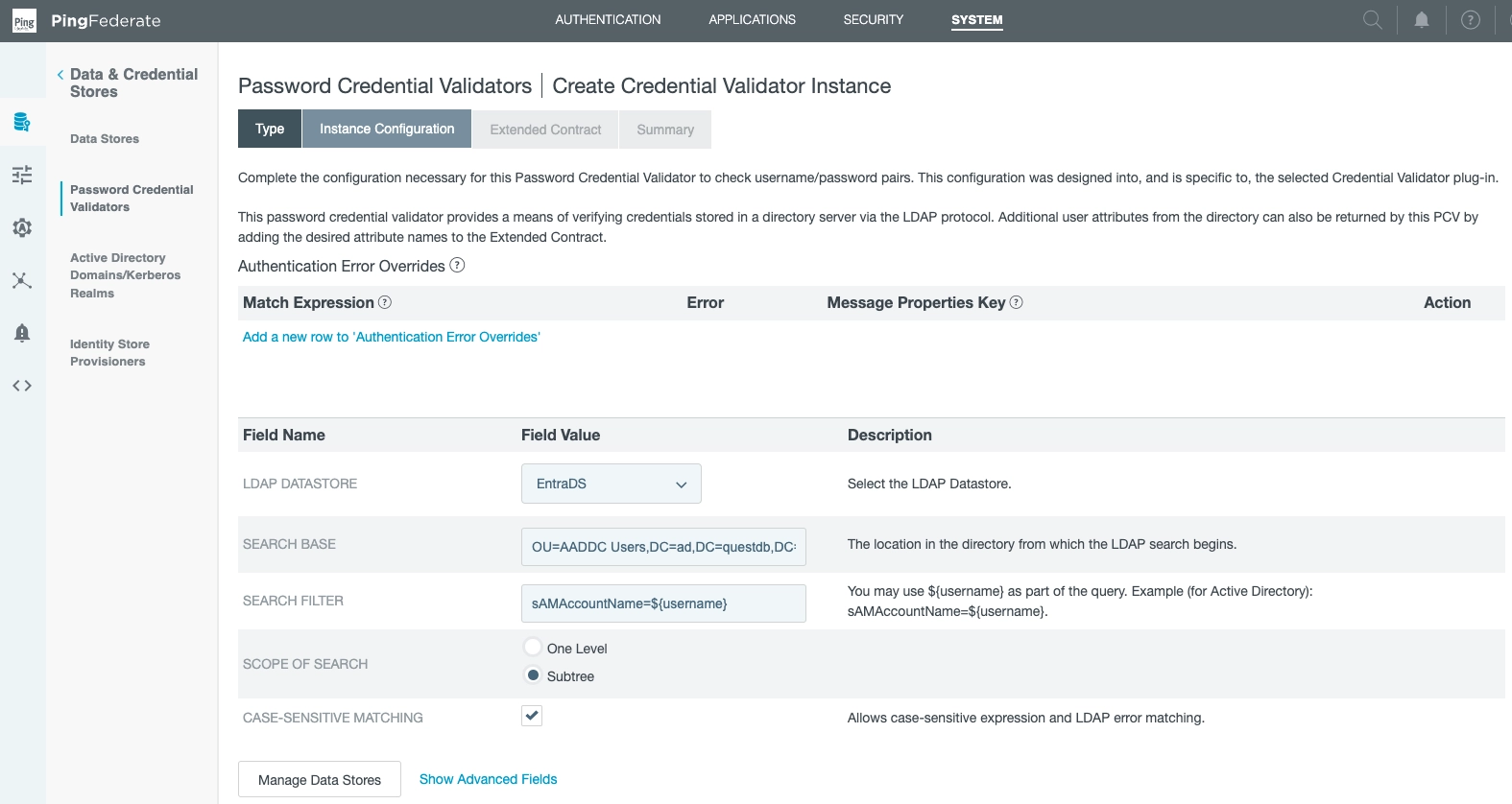The height and width of the screenshot is (804, 1512).
Task: Expand Show Advanced Fields
Action: [x=488, y=779]
